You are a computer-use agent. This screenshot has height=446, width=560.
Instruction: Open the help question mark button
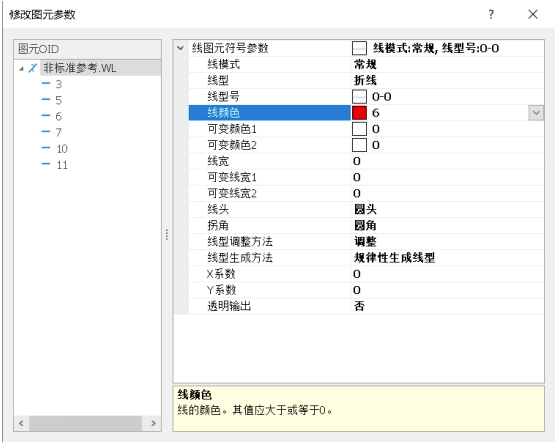pyautogui.click(x=491, y=15)
